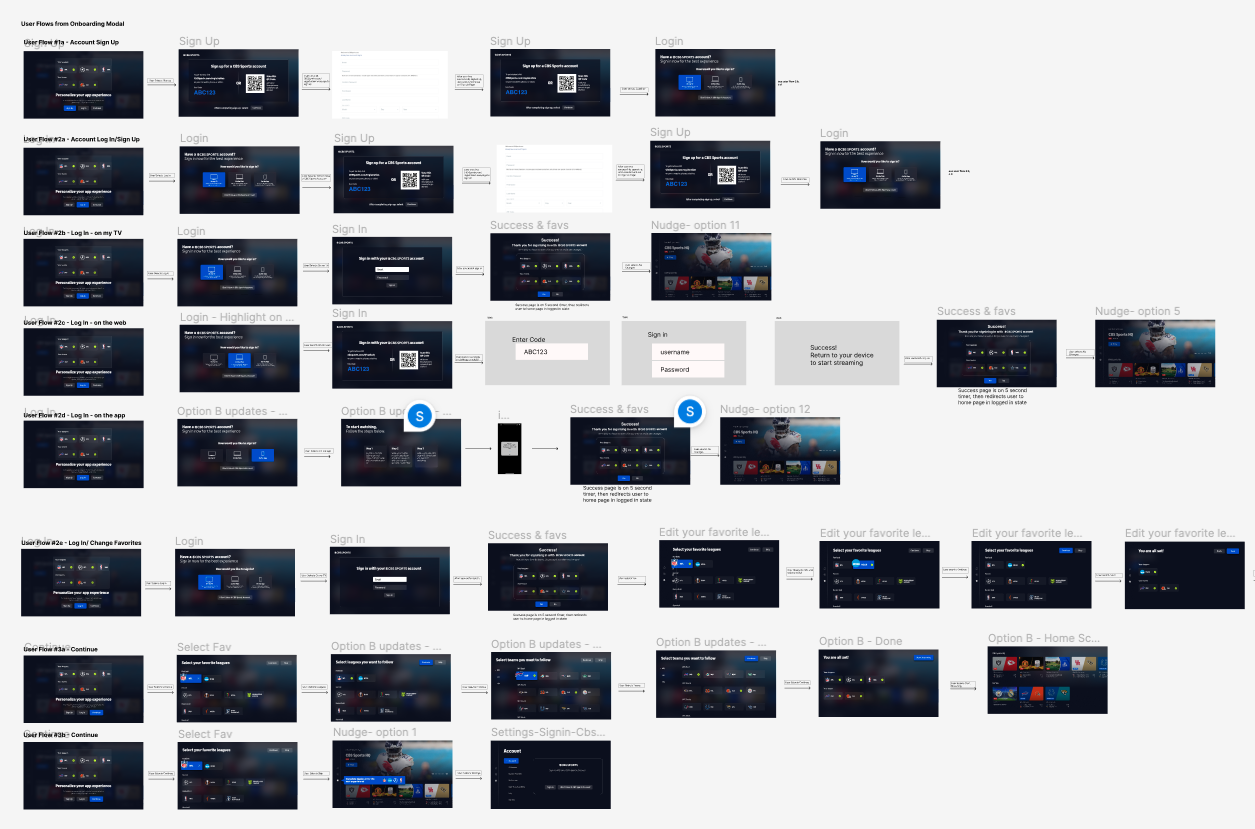
Task: Select the 'Nudge- option 12' frame title
Action: click(765, 410)
